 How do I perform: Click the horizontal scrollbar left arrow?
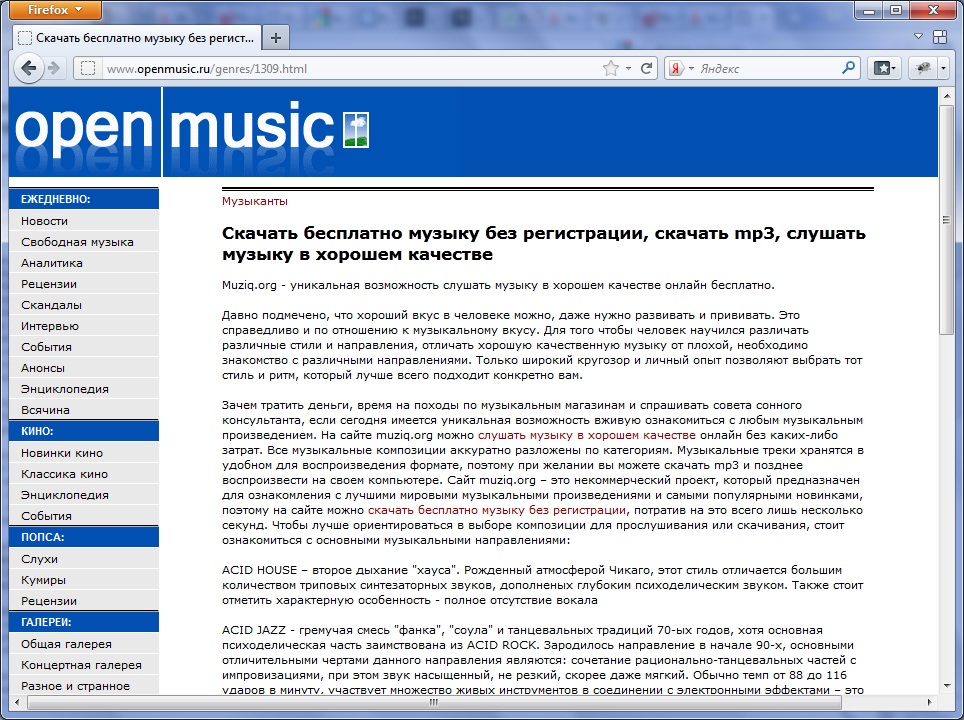tap(17, 702)
